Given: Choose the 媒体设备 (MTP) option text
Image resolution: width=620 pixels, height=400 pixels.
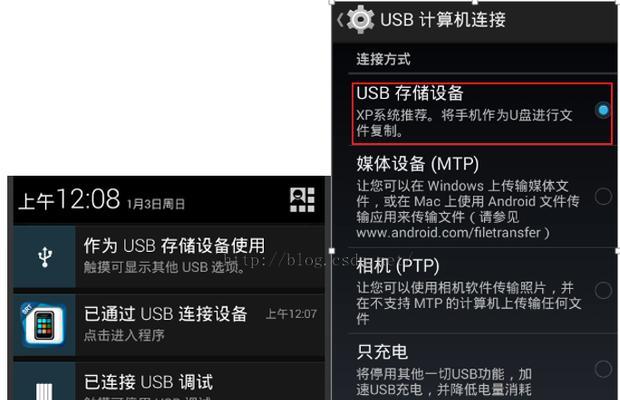Looking at the screenshot, I should pyautogui.click(x=418, y=164).
